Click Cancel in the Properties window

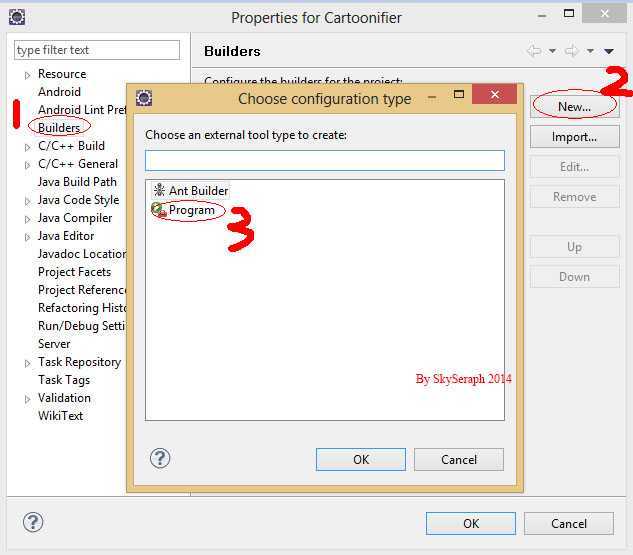tap(569, 524)
